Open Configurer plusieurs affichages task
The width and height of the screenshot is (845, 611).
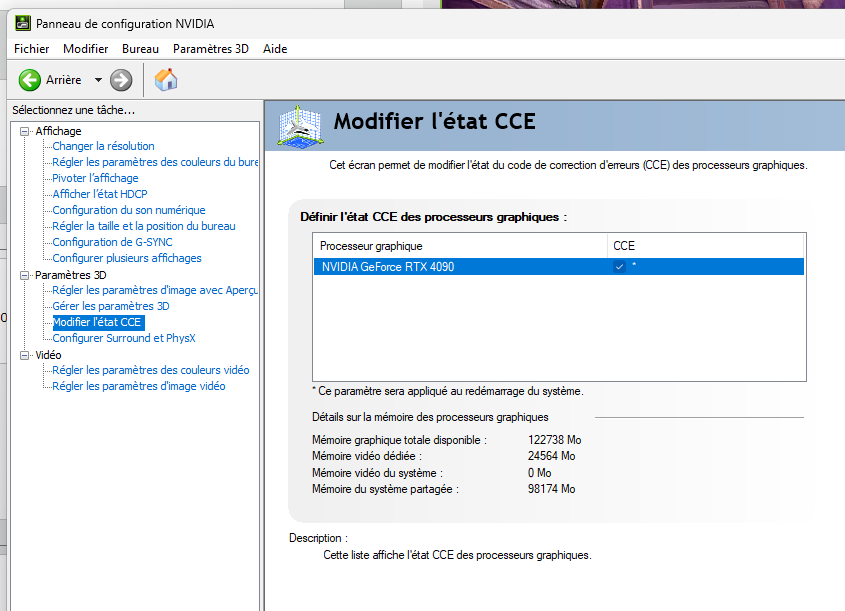[x=127, y=258]
